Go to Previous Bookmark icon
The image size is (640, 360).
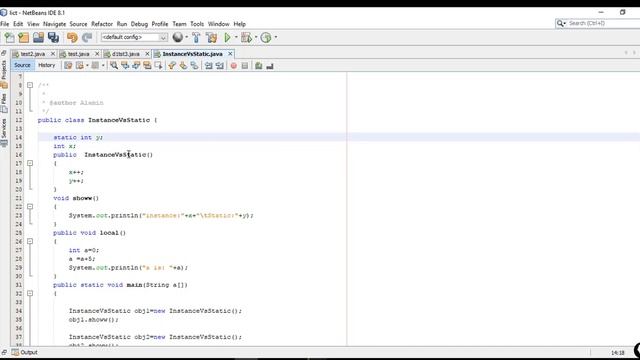pyautogui.click(x=172, y=65)
